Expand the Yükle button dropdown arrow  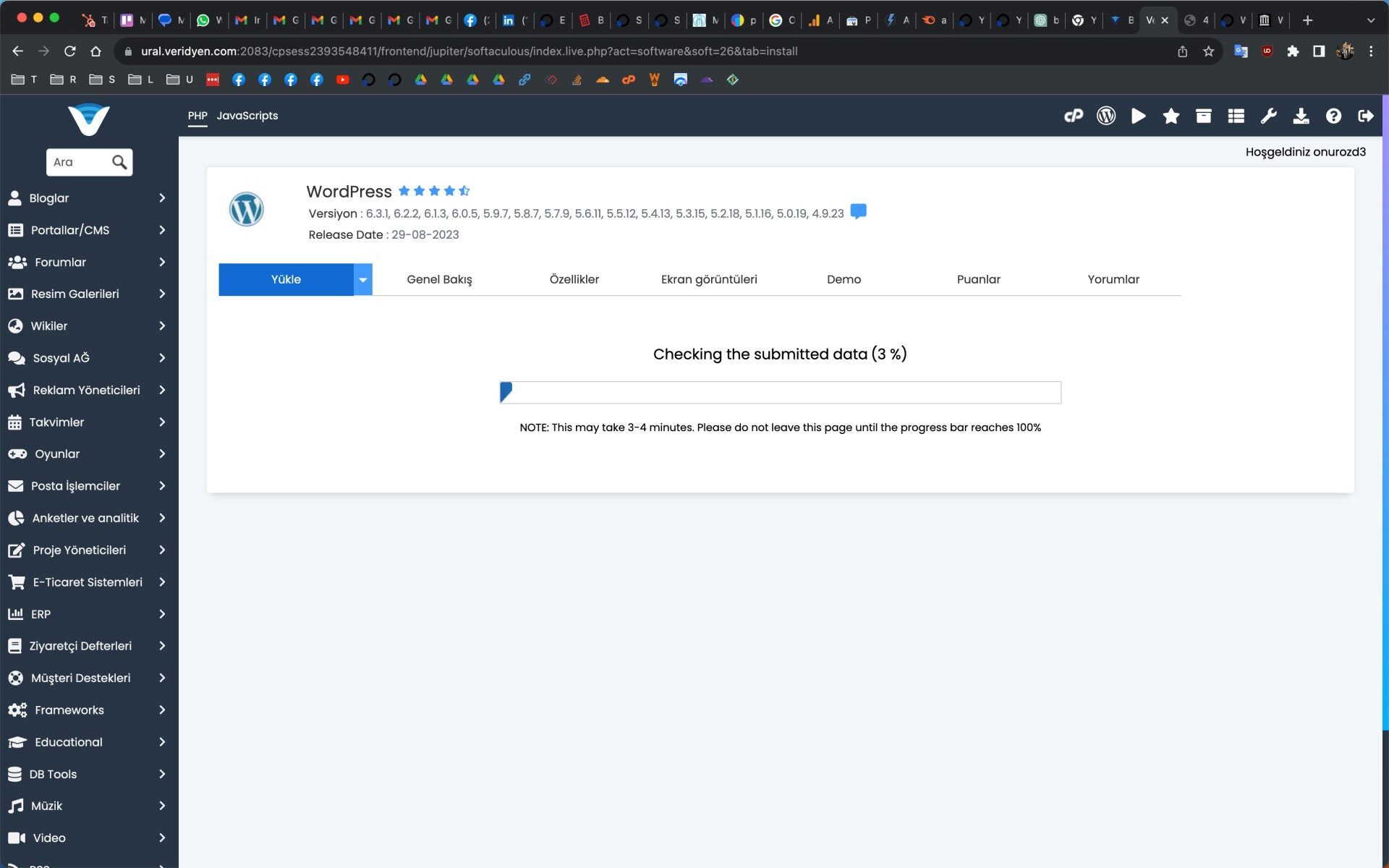click(x=363, y=279)
